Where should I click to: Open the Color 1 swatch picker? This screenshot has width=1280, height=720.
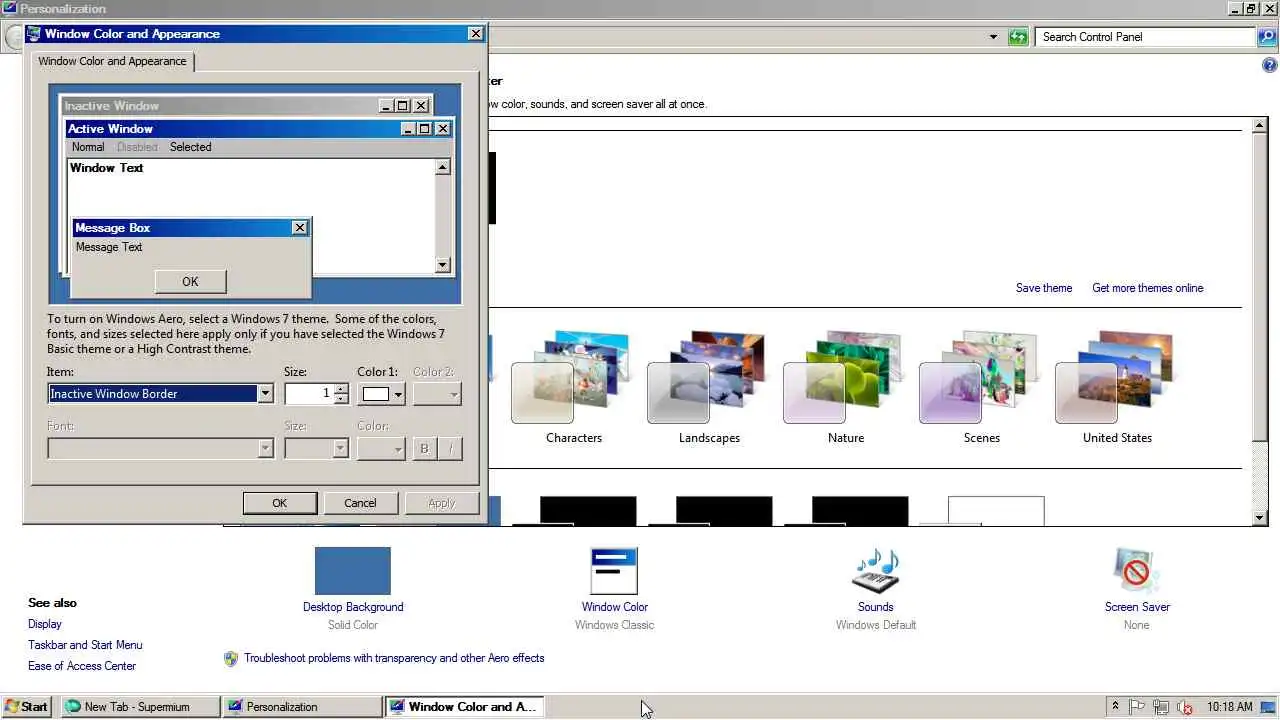[x=382, y=394]
